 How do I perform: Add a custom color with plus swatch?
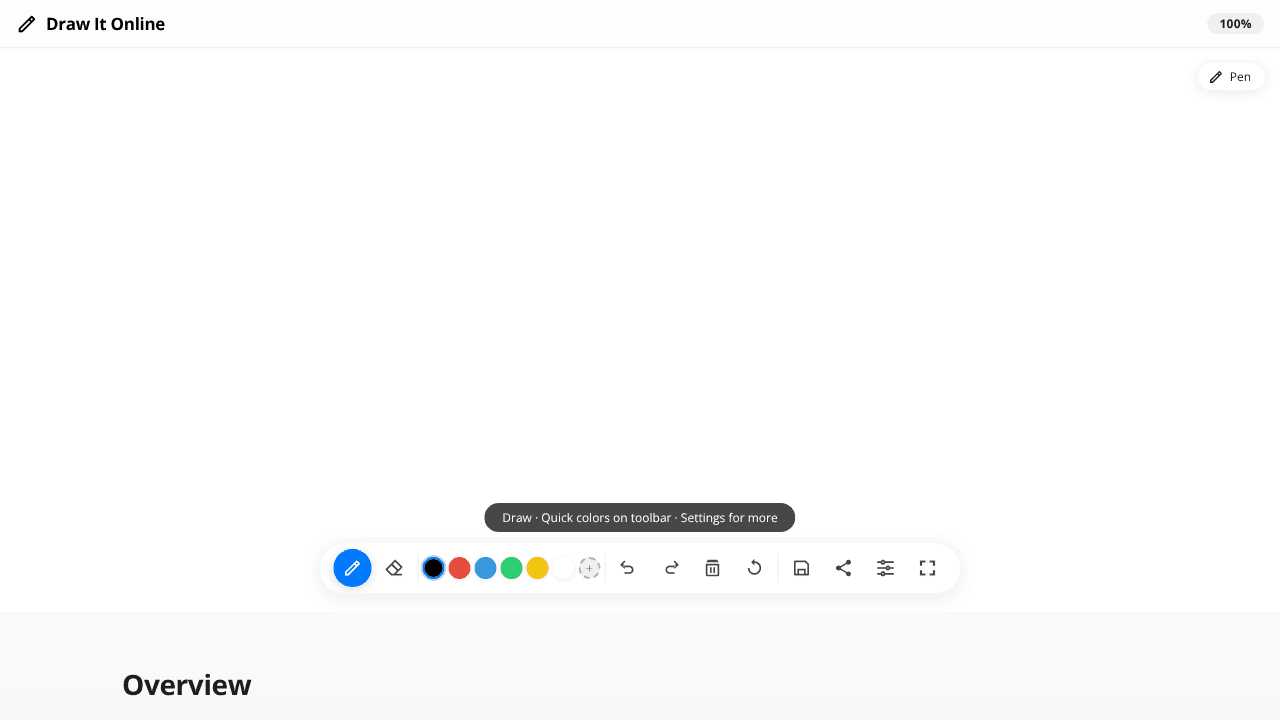point(590,568)
